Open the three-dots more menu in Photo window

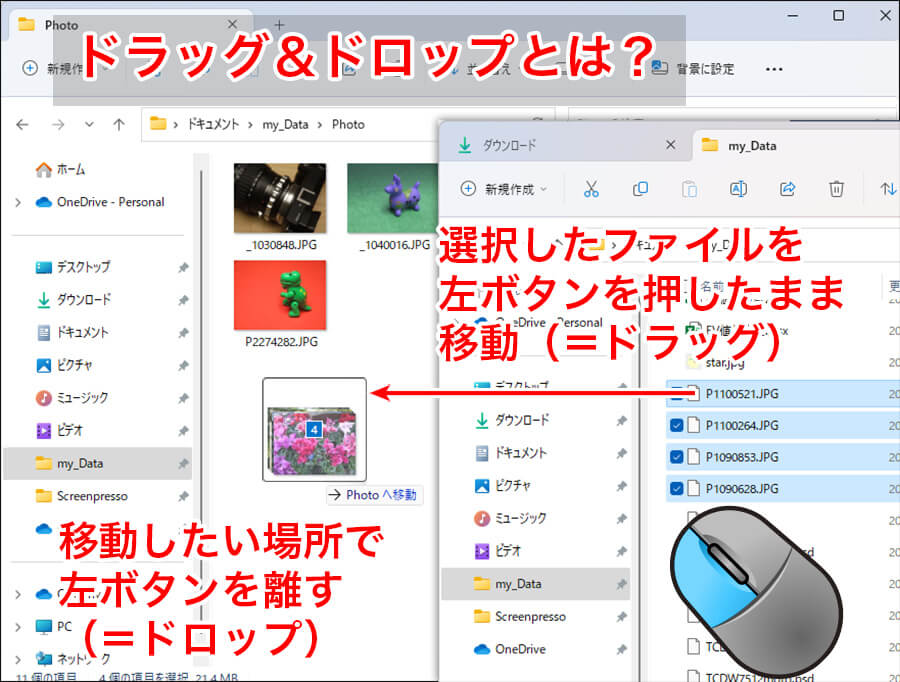[x=774, y=69]
